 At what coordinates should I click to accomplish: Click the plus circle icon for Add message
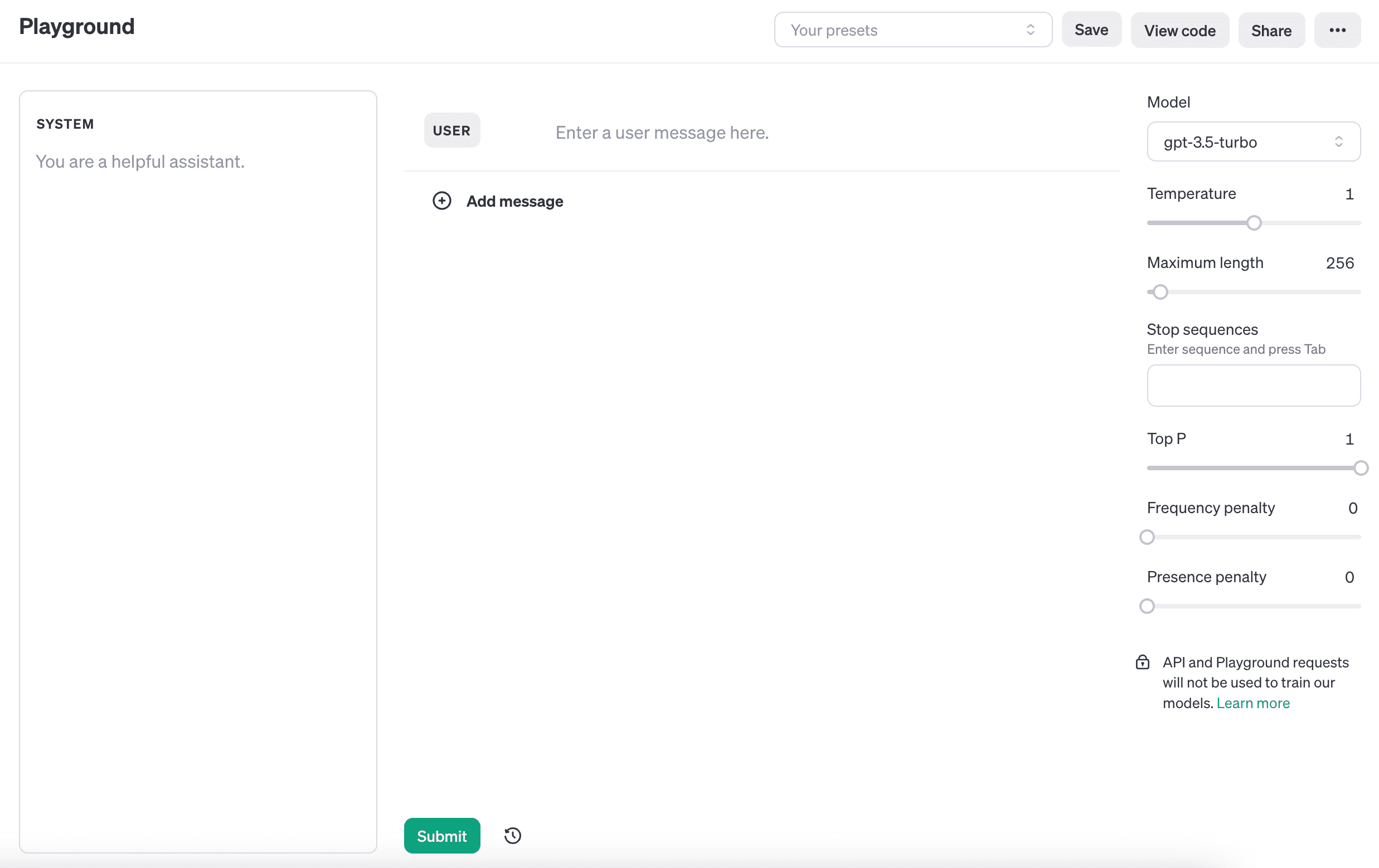click(x=441, y=201)
